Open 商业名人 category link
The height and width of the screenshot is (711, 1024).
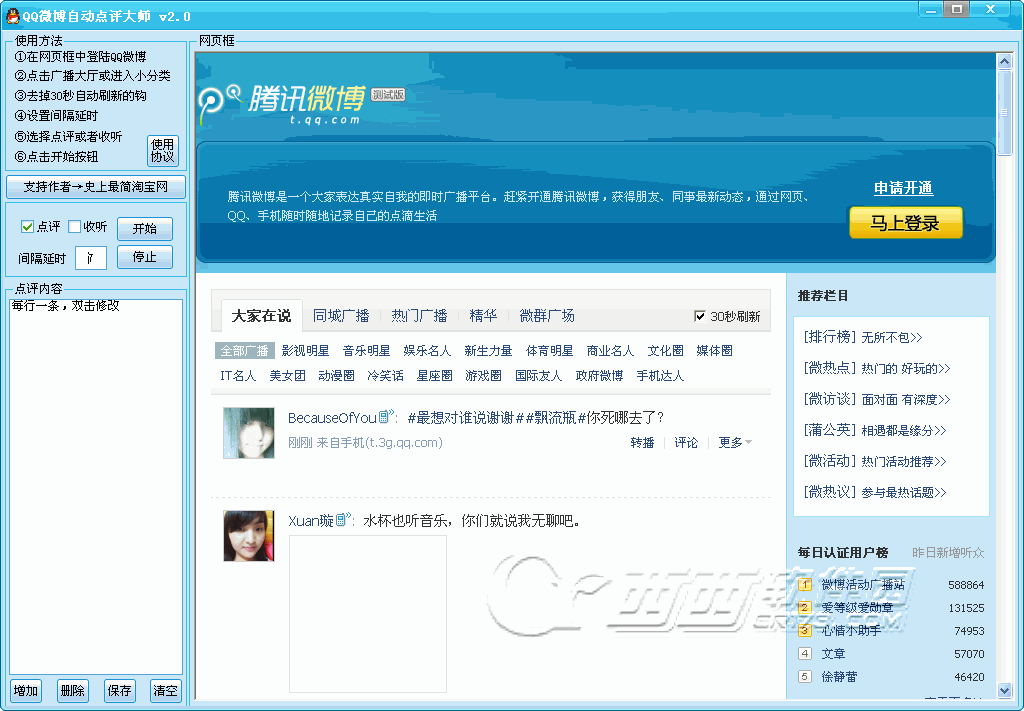click(610, 351)
